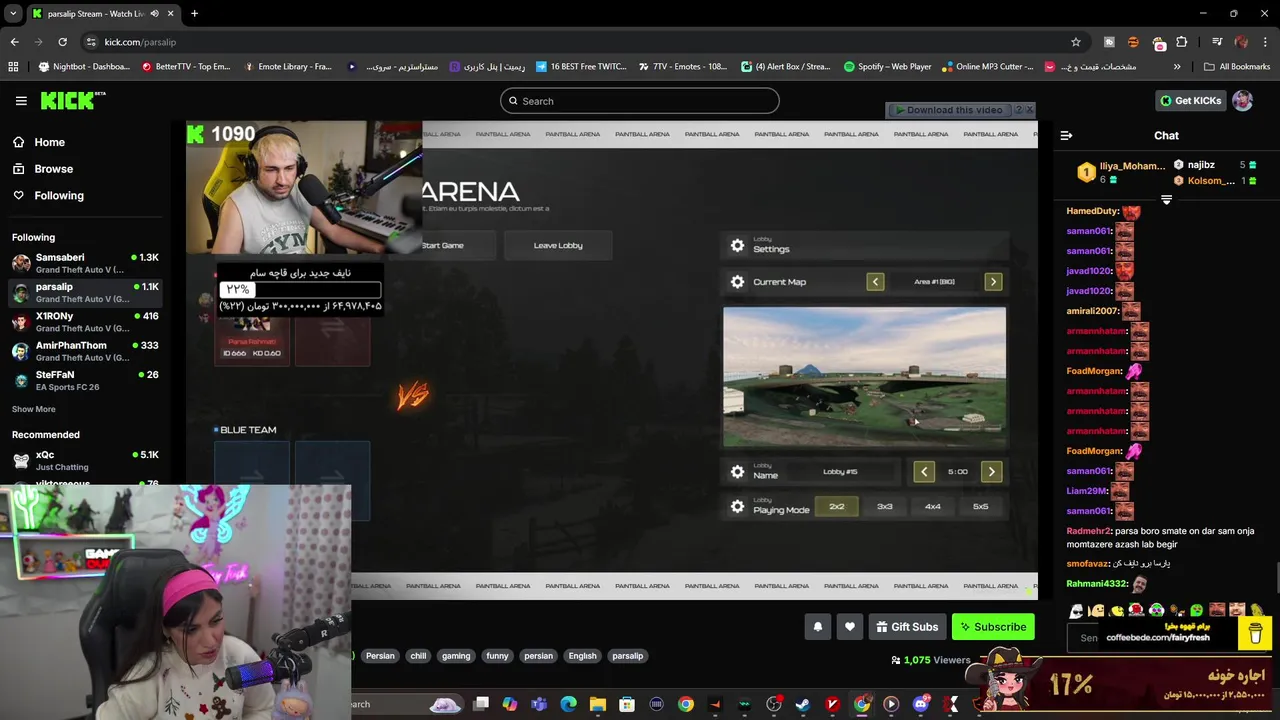Collapse the chat panel with the arrow icon

tap(1066, 135)
